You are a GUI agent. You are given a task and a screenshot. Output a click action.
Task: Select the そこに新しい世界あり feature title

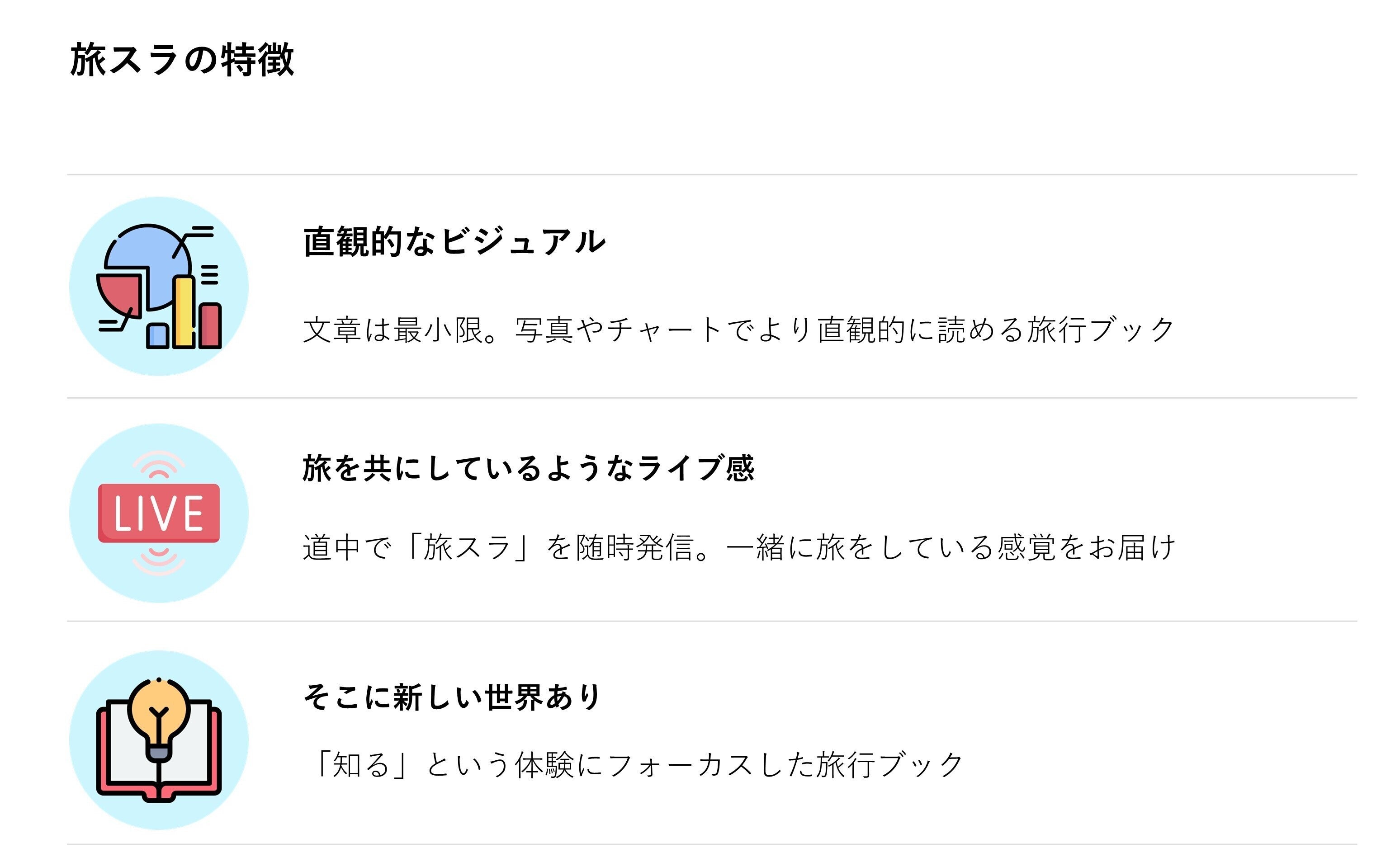(452, 697)
